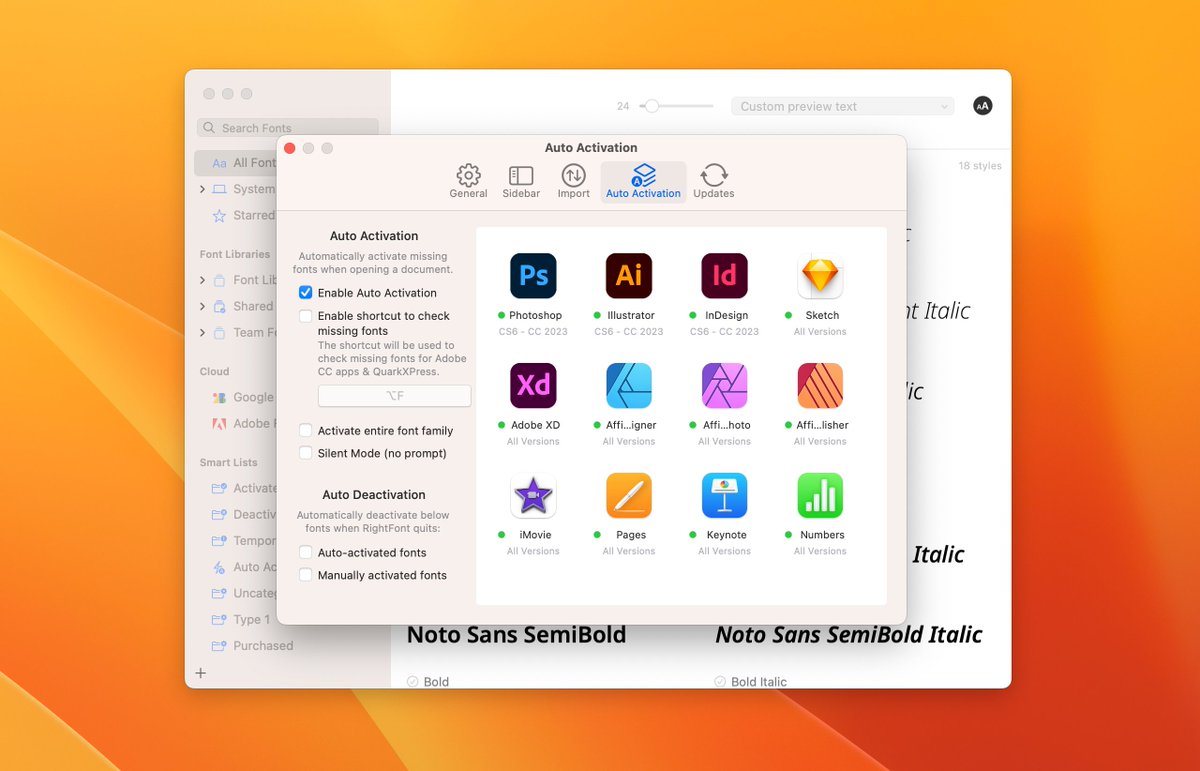Switch to Auto Activation preferences tab
The width and height of the screenshot is (1200, 771).
(x=643, y=182)
